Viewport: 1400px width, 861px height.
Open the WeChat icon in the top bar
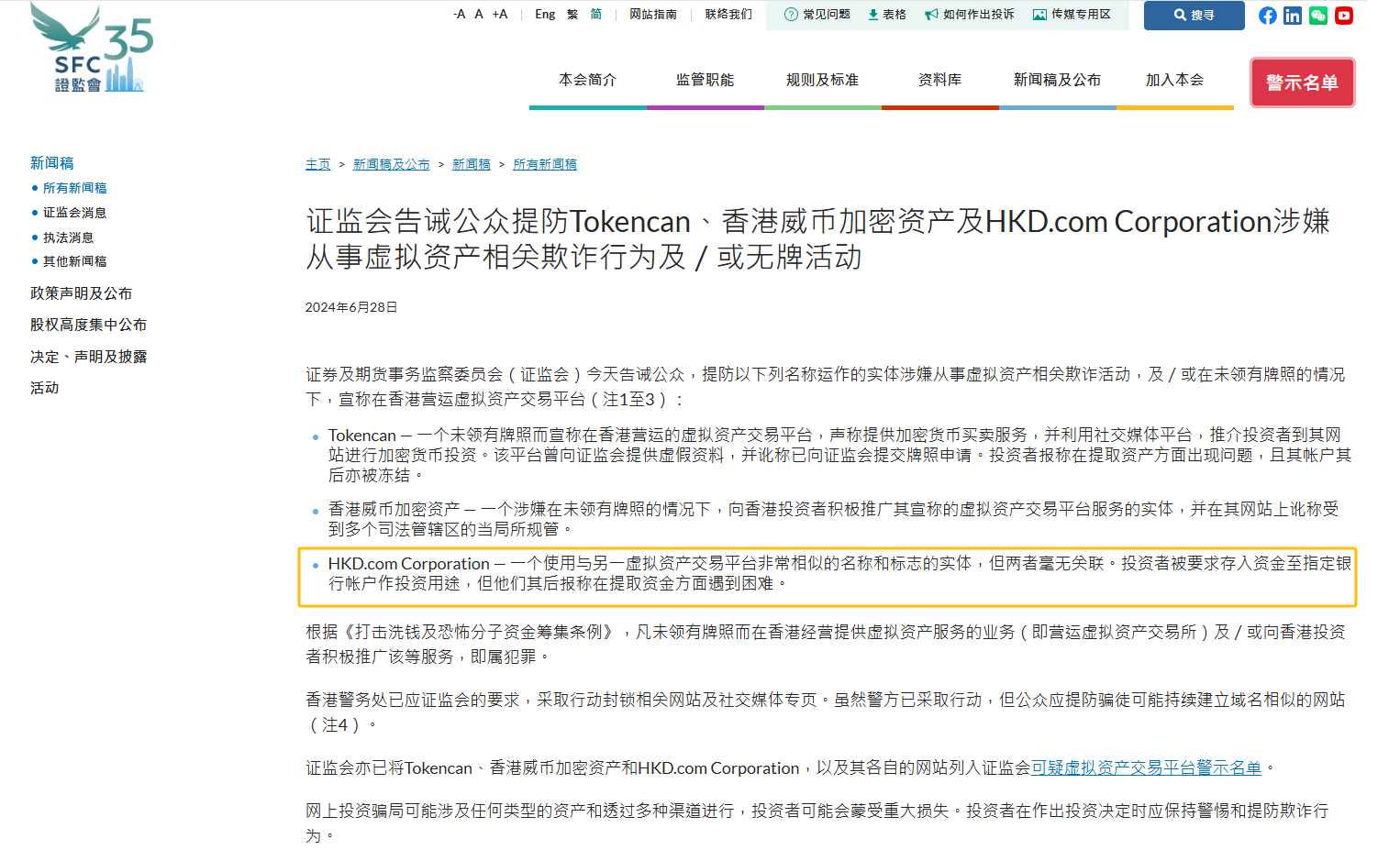(1318, 16)
